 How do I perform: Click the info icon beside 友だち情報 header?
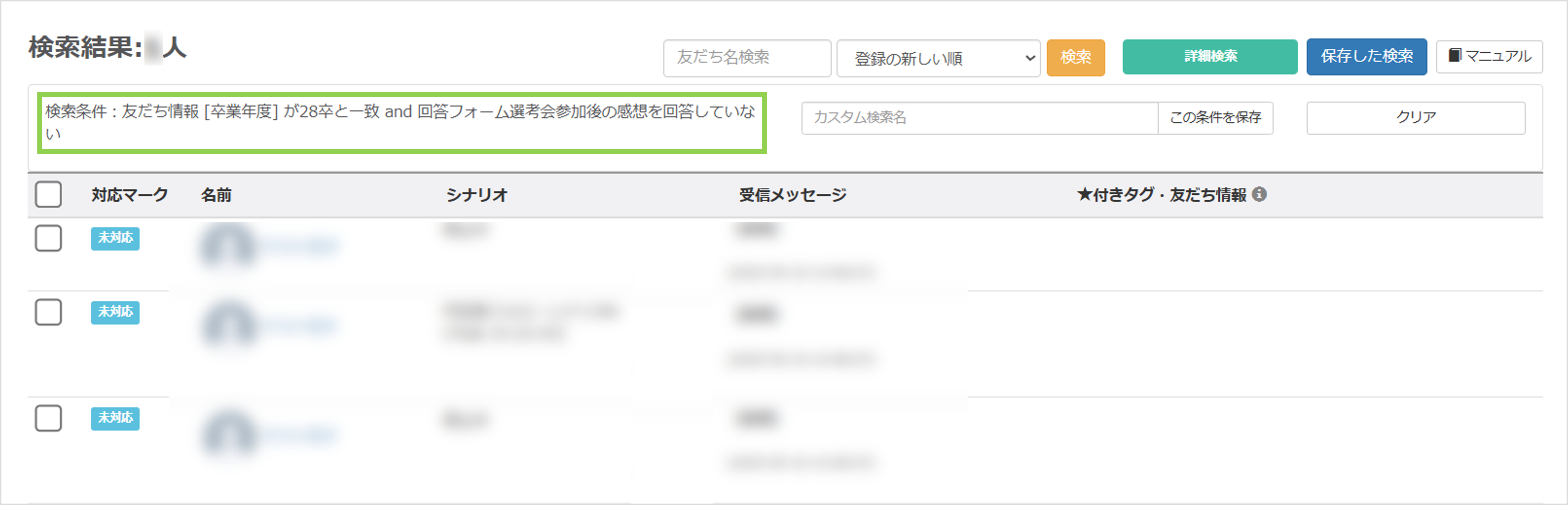coord(1259,194)
